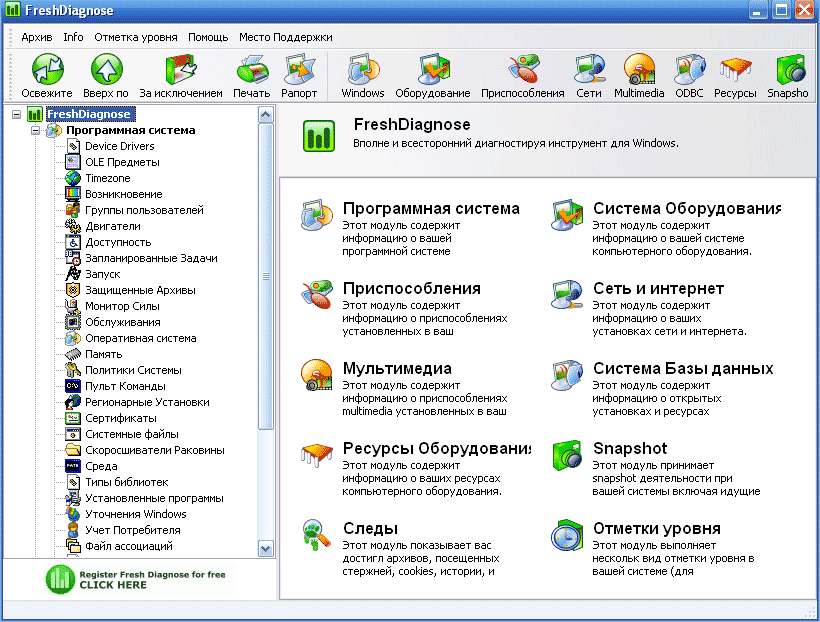This screenshot has height=622, width=820.
Task: Open the Отметка уровня menu
Action: pos(136,37)
